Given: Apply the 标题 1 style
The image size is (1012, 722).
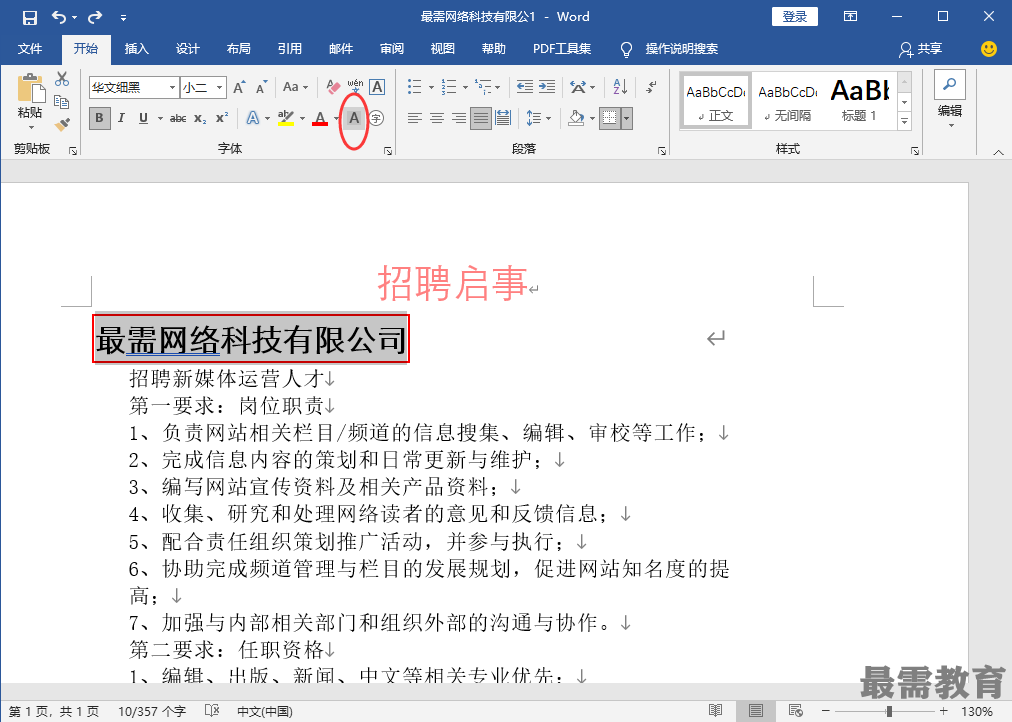Looking at the screenshot, I should 860,100.
